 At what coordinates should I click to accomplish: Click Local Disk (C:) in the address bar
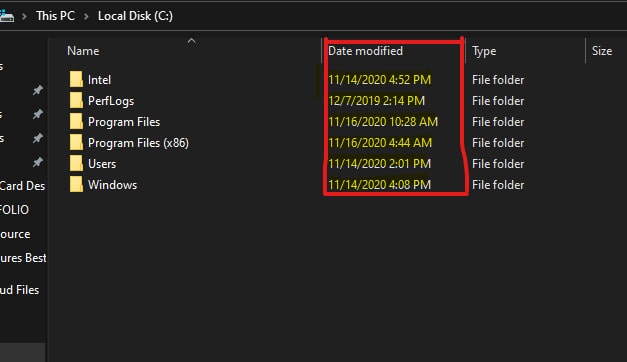[x=135, y=16]
